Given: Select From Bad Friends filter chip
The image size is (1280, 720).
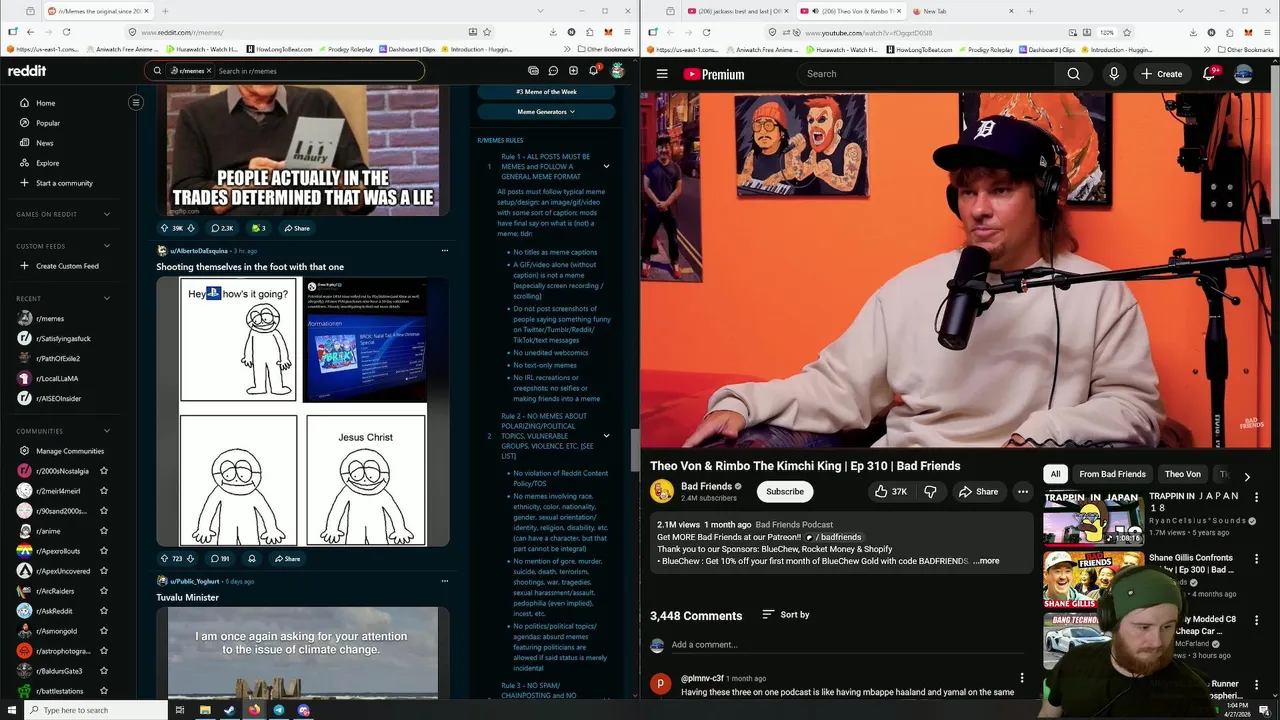Looking at the screenshot, I should click(x=1112, y=474).
